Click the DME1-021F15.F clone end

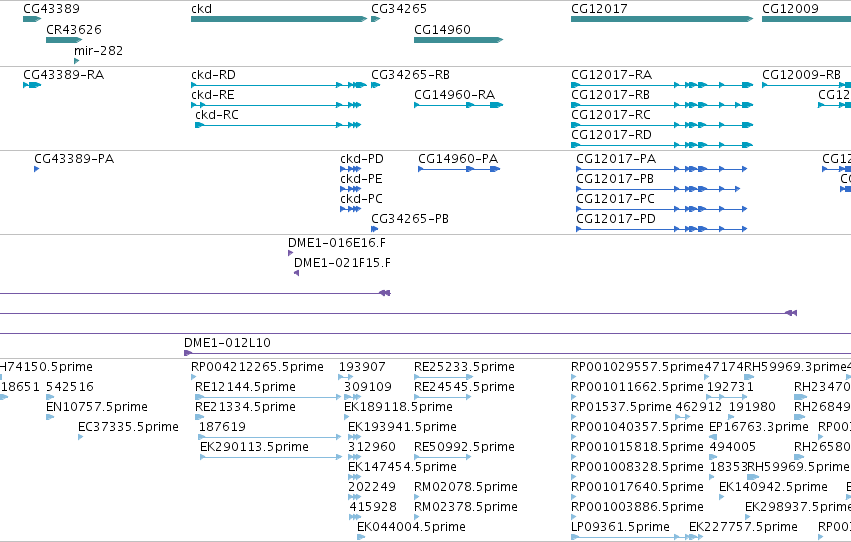coord(296,273)
